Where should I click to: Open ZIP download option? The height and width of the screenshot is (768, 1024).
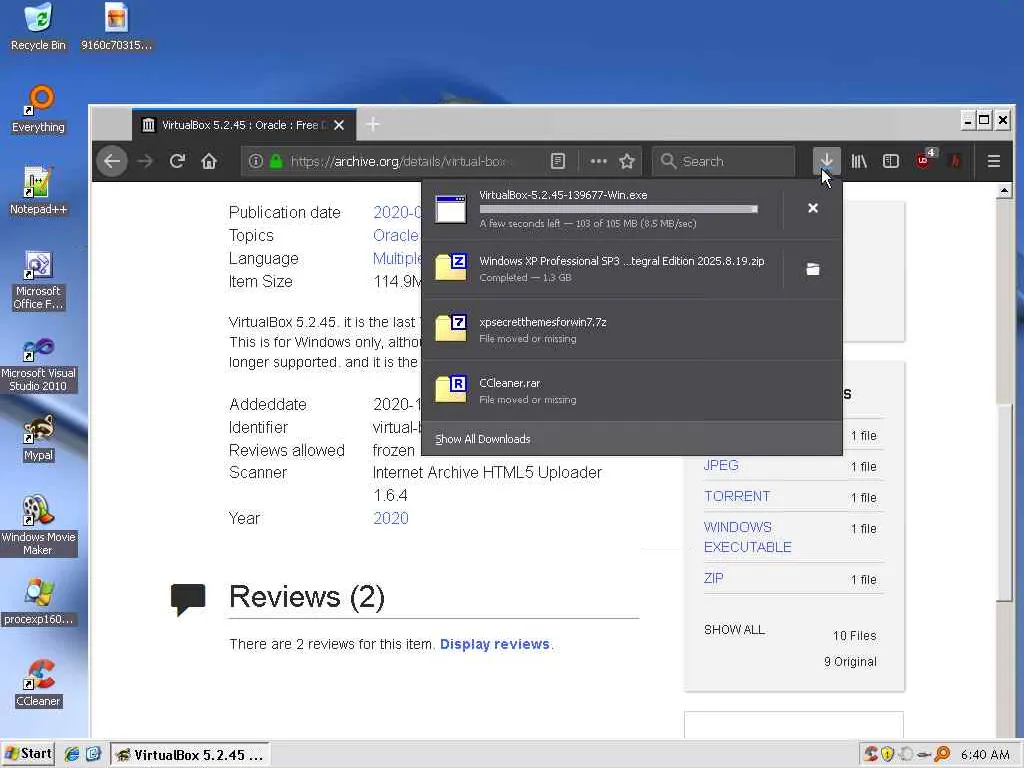click(713, 578)
